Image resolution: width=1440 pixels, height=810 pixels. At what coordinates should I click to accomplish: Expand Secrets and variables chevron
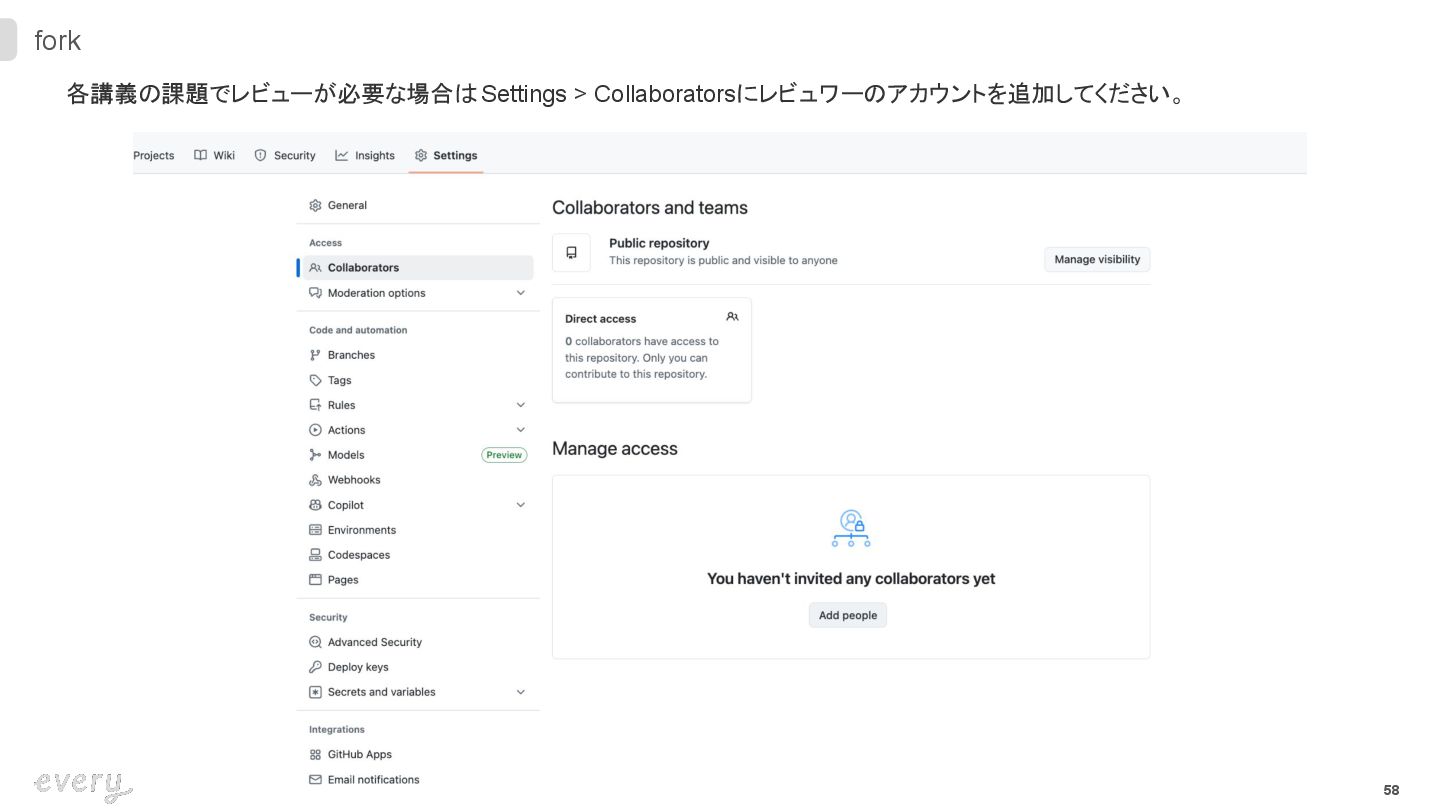pos(520,692)
